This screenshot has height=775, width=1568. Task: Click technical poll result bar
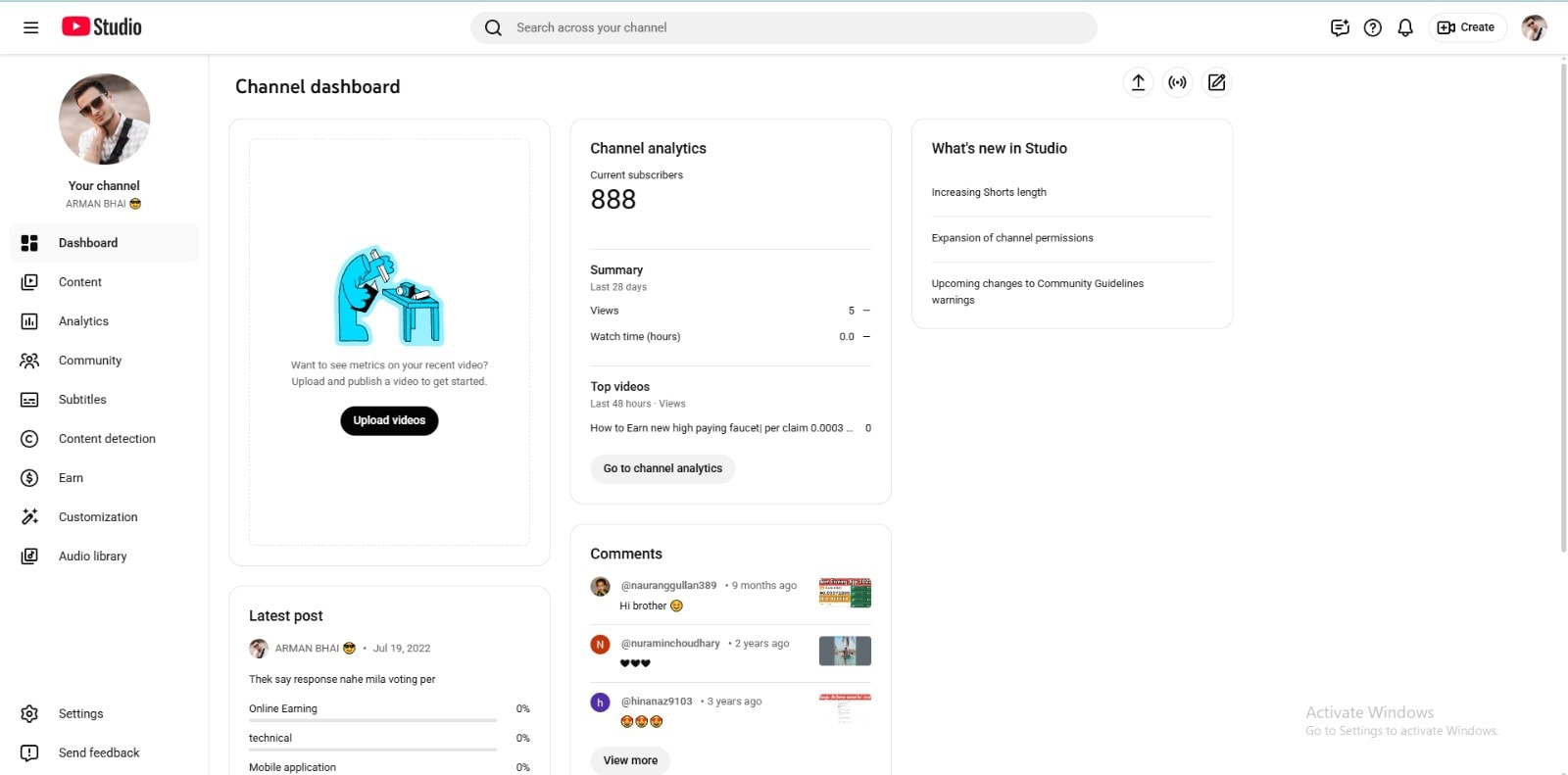pos(372,750)
